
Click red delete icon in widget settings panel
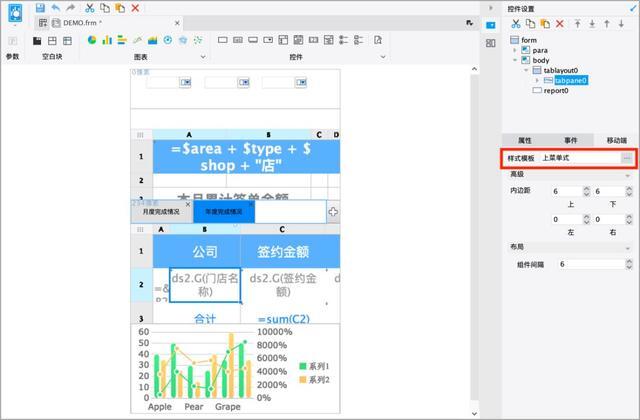tap(560, 23)
